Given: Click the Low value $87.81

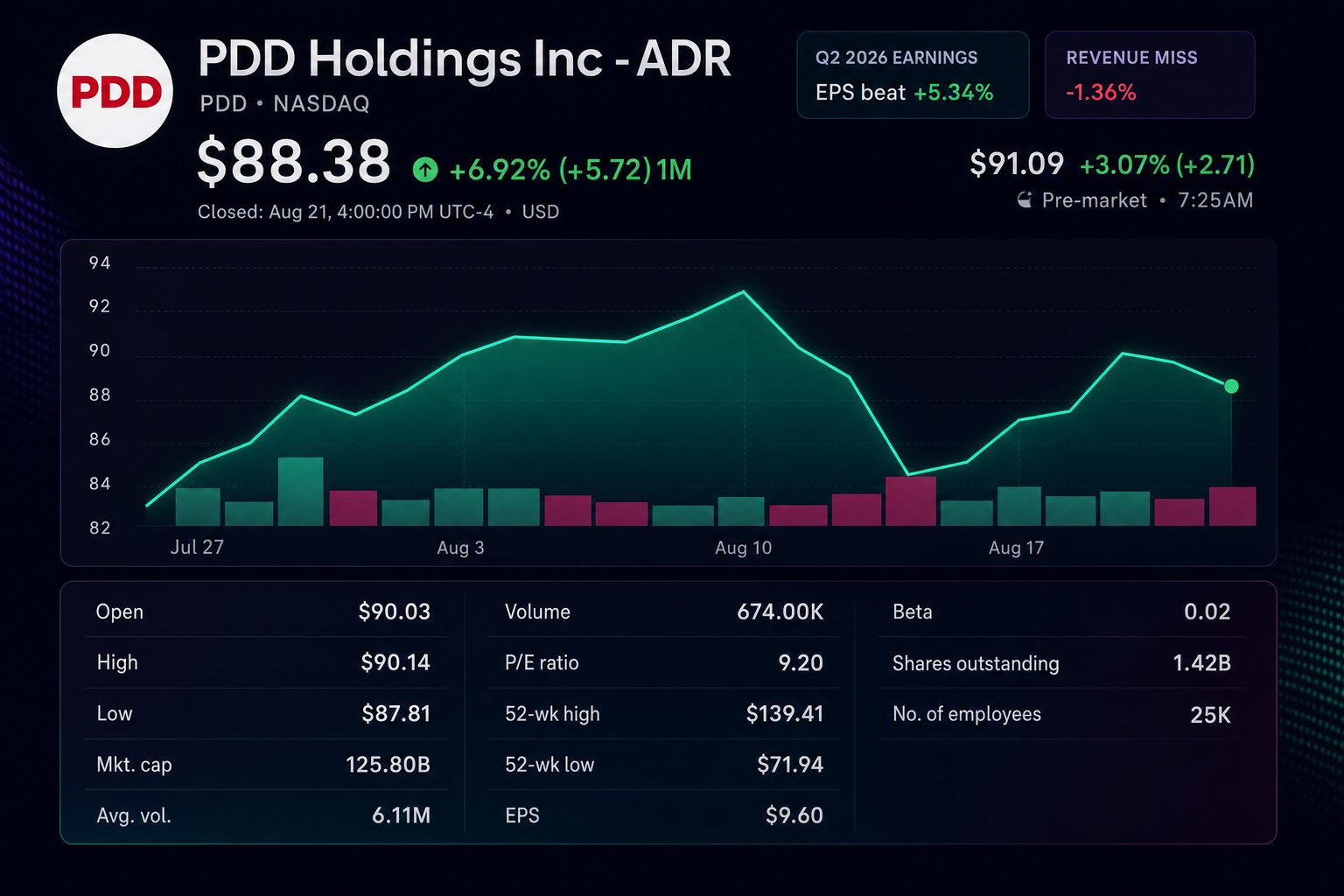Looking at the screenshot, I should click(x=396, y=713).
